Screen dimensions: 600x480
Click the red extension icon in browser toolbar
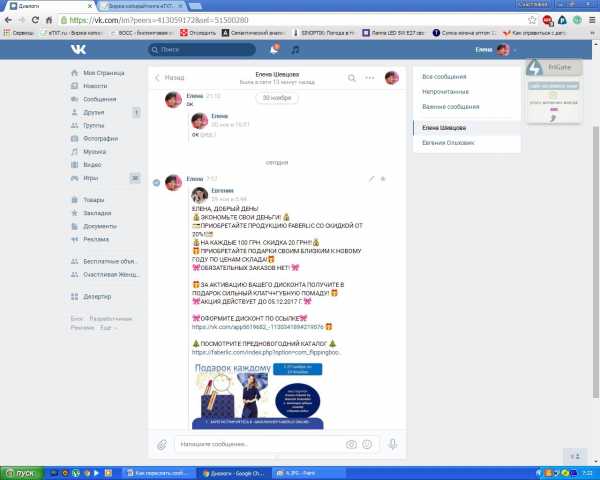(548, 20)
